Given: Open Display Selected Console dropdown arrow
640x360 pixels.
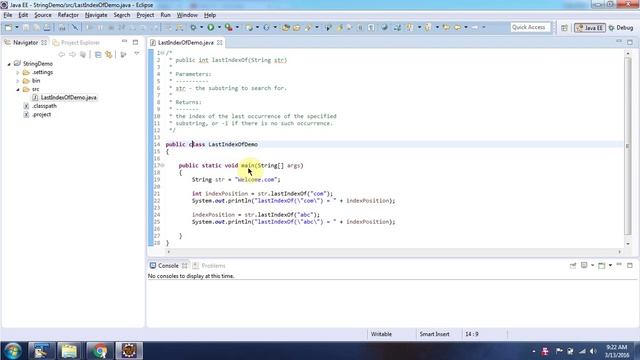Looking at the screenshot, I should 592,265.
